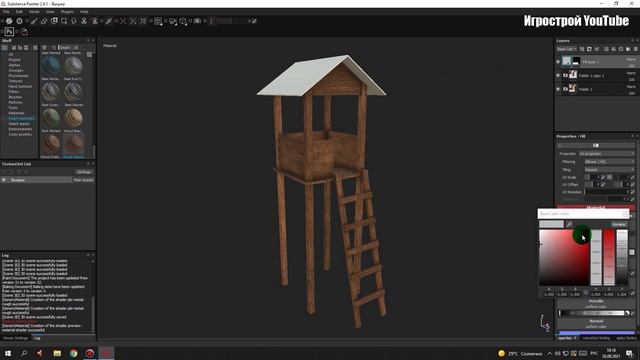Select Brushes in the Shelf tree
This screenshot has height=360, width=640.
coord(16,97)
